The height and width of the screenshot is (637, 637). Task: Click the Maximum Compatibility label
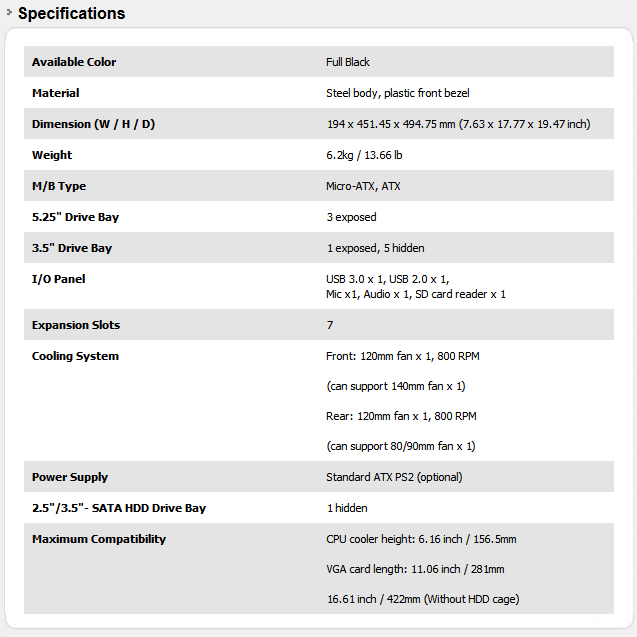[x=99, y=539]
